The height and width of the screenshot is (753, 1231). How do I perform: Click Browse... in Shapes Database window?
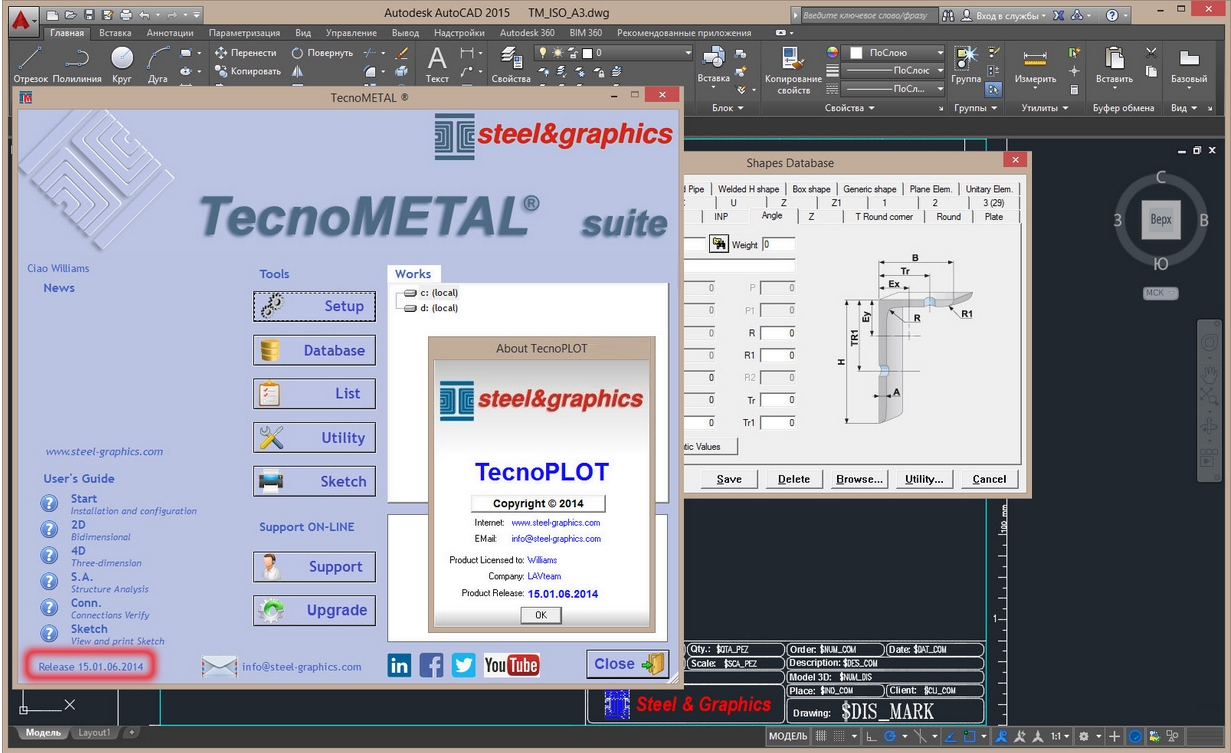(859, 479)
